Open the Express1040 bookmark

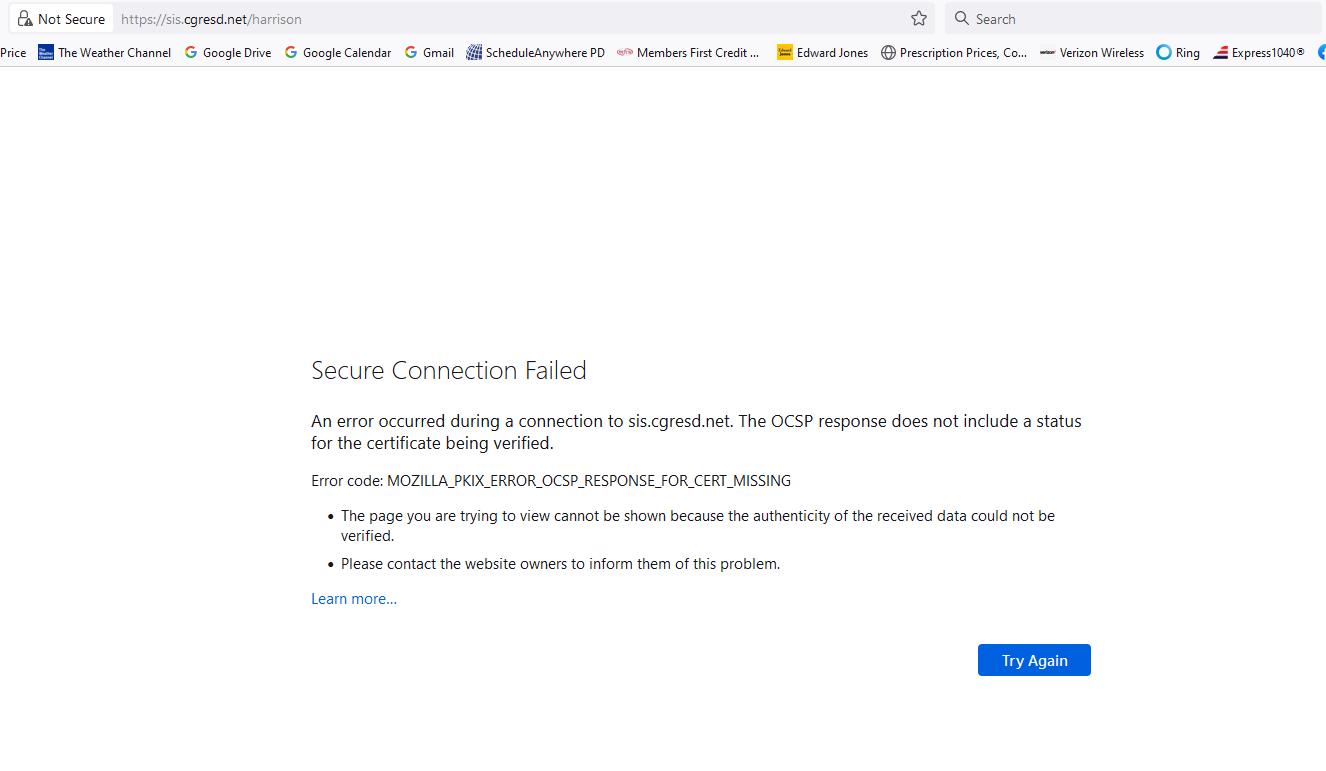pos(1259,52)
